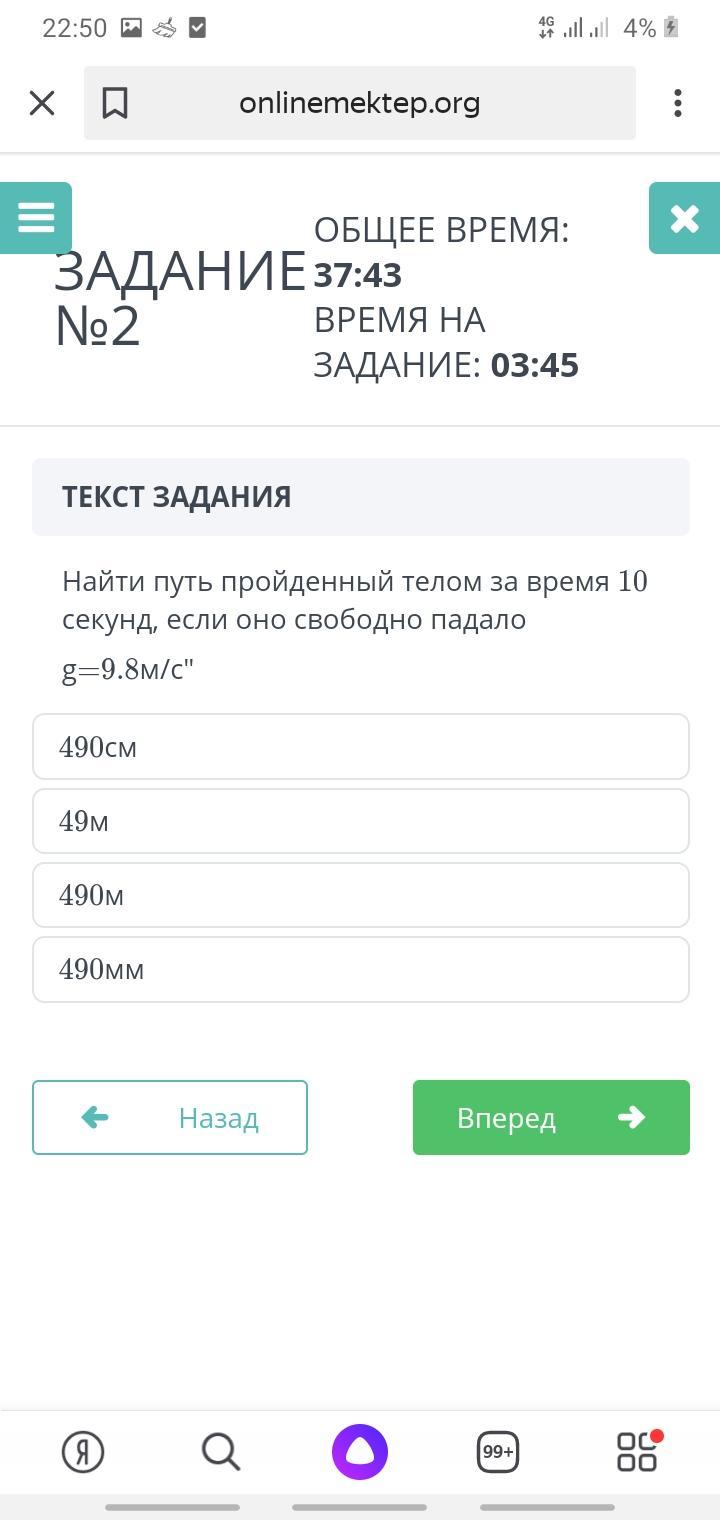Close the task with teal X button
This screenshot has width=720, height=1520.
tap(684, 218)
